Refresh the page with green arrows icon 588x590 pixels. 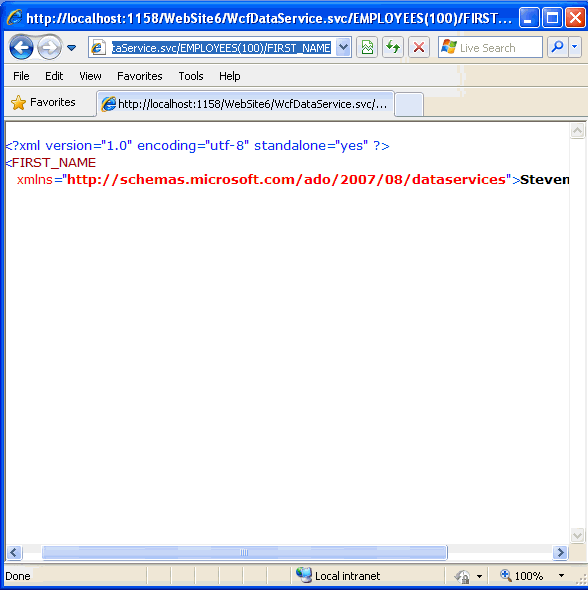point(393,47)
